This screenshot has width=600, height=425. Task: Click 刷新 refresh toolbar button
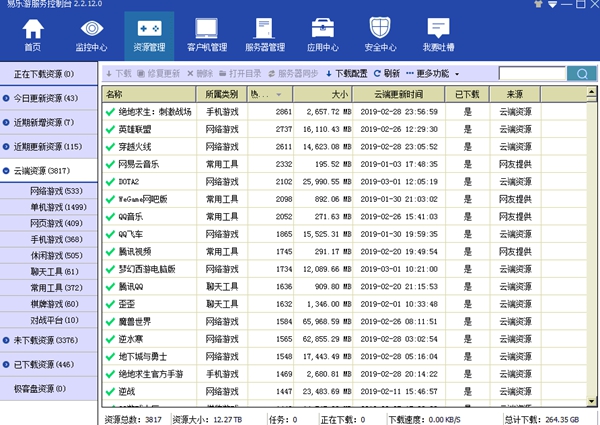tap(386, 74)
